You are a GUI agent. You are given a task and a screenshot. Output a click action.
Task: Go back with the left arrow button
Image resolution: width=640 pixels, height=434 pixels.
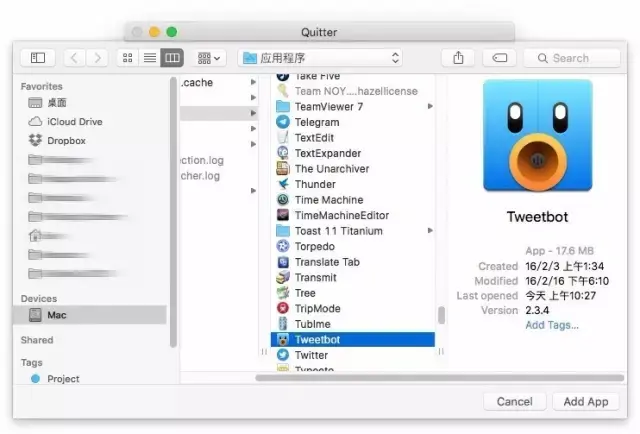(x=74, y=58)
